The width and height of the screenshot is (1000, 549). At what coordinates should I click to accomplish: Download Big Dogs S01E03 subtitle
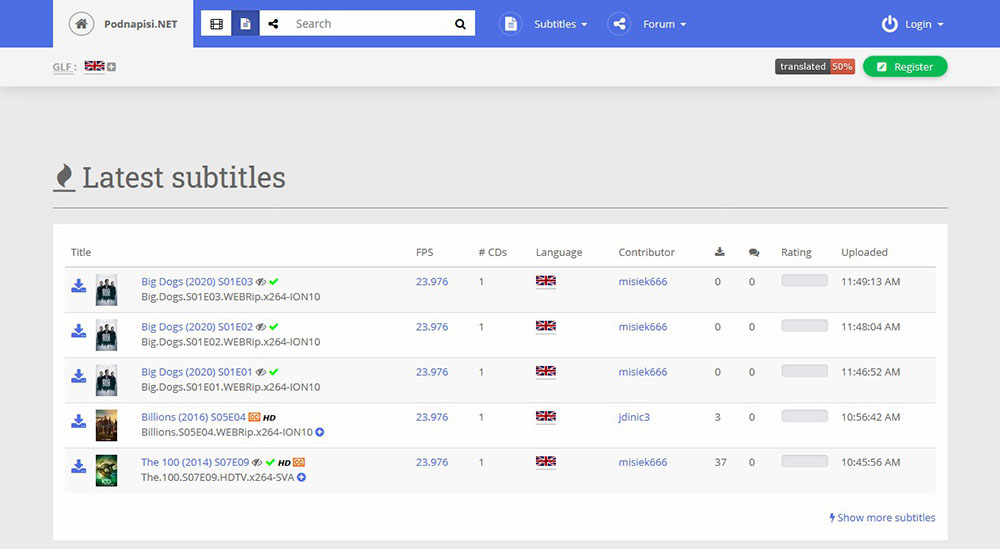click(79, 287)
